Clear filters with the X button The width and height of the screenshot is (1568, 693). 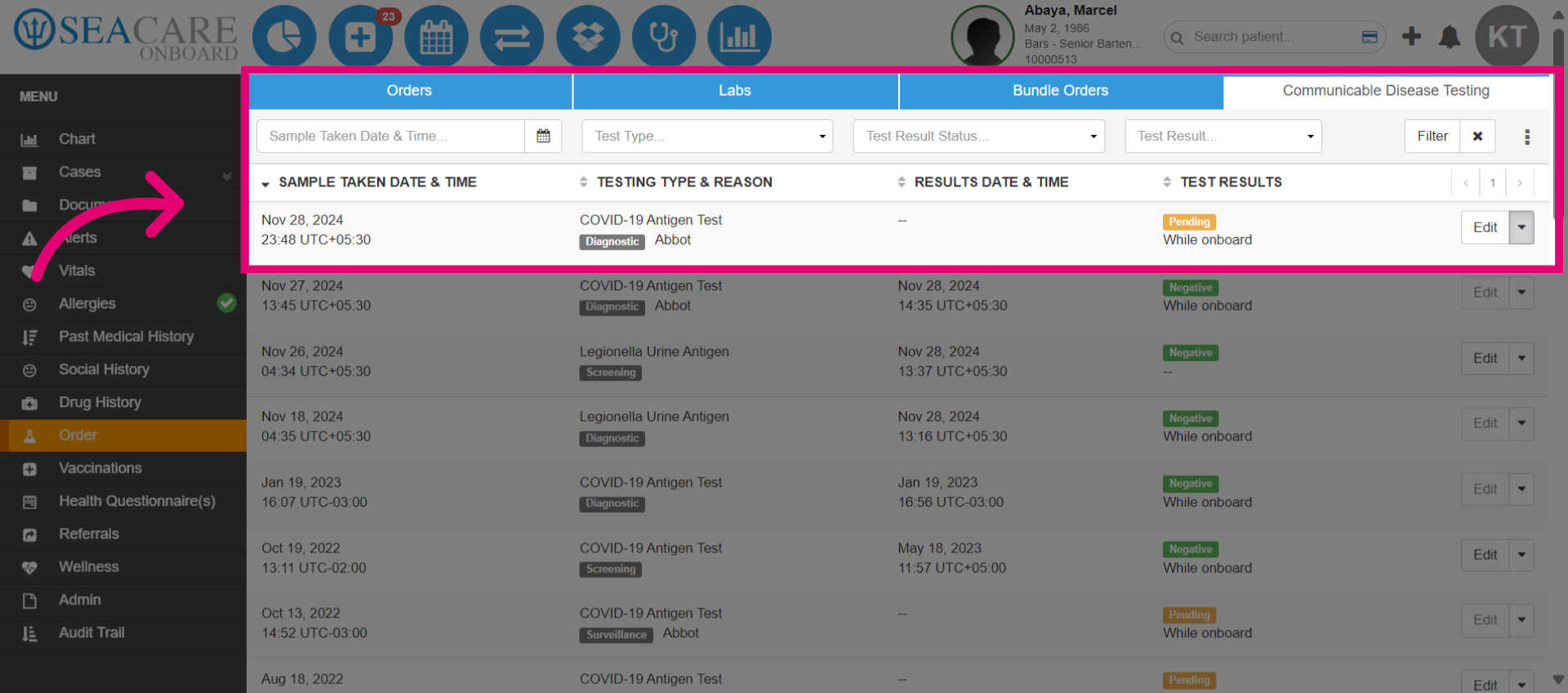[x=1477, y=136]
